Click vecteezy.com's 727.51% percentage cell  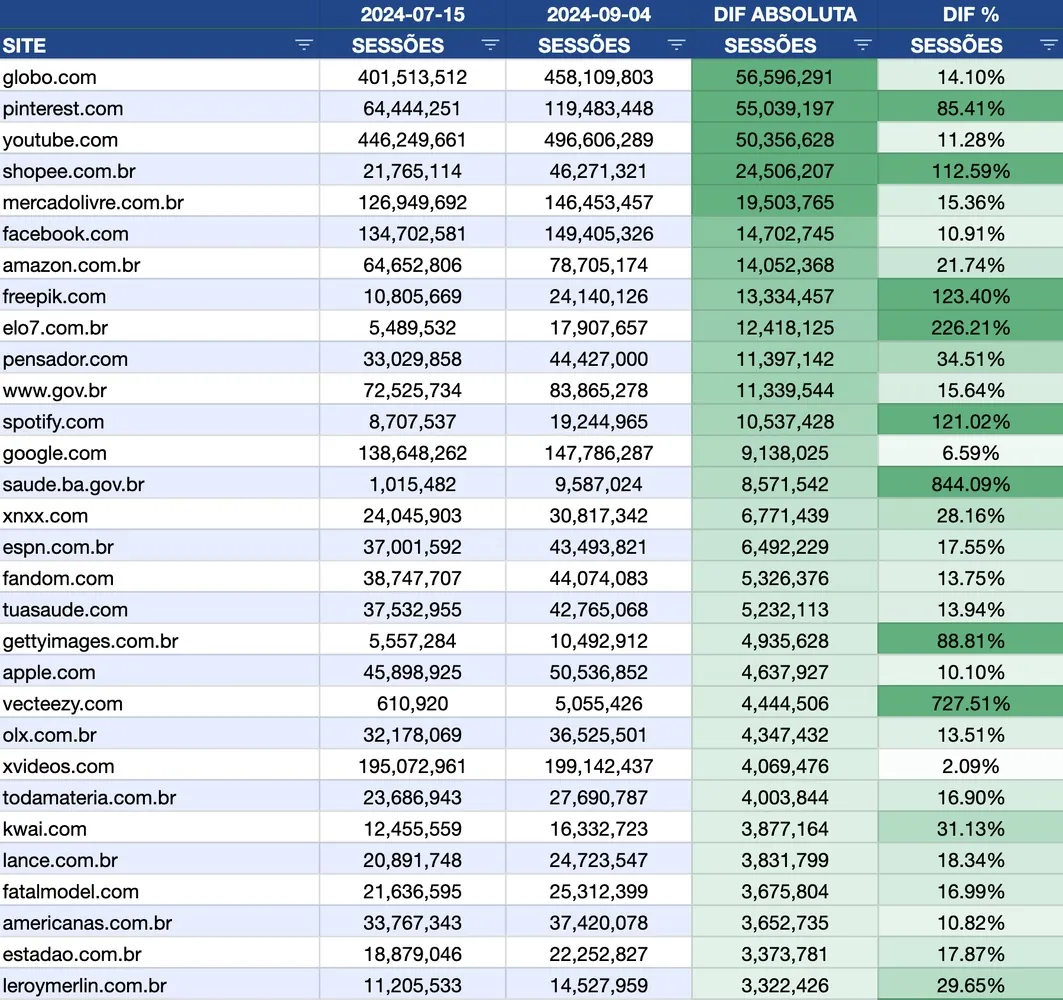[x=971, y=703]
